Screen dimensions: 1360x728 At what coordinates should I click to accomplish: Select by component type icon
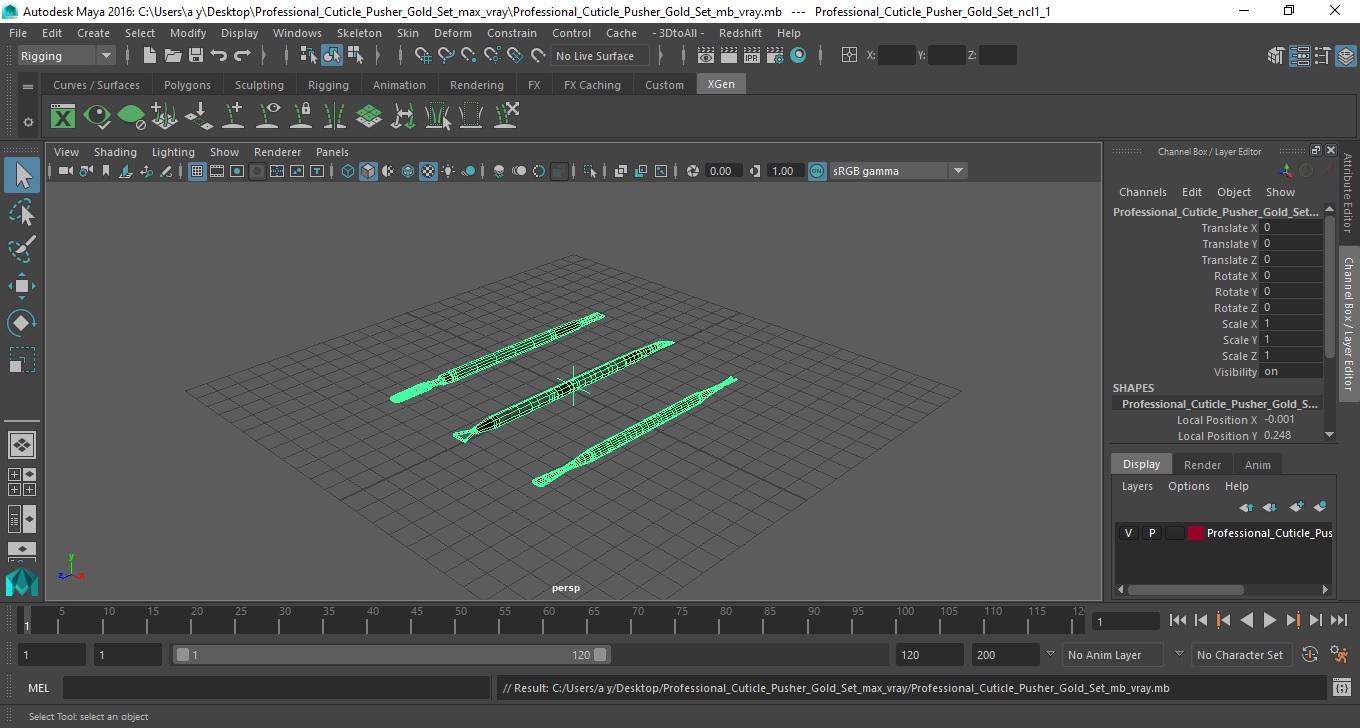click(355, 56)
